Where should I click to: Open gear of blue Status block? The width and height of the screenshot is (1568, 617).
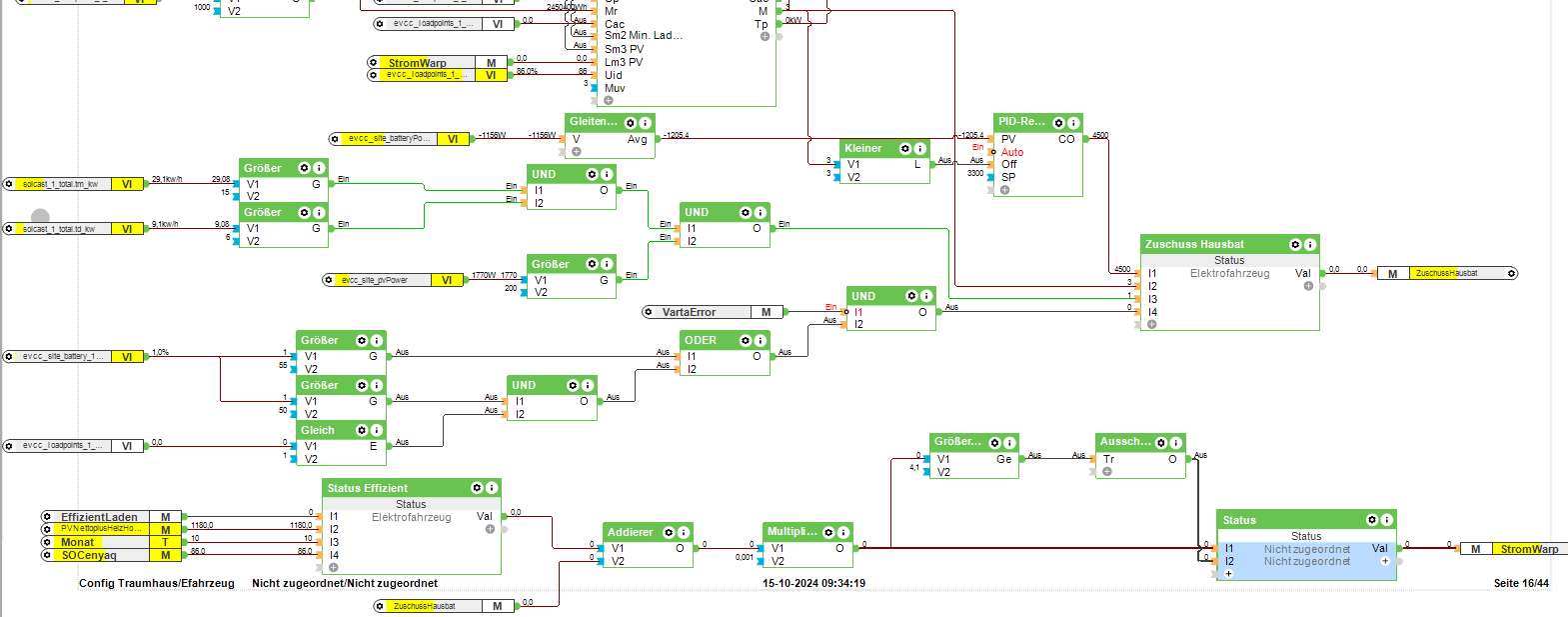[x=1372, y=520]
